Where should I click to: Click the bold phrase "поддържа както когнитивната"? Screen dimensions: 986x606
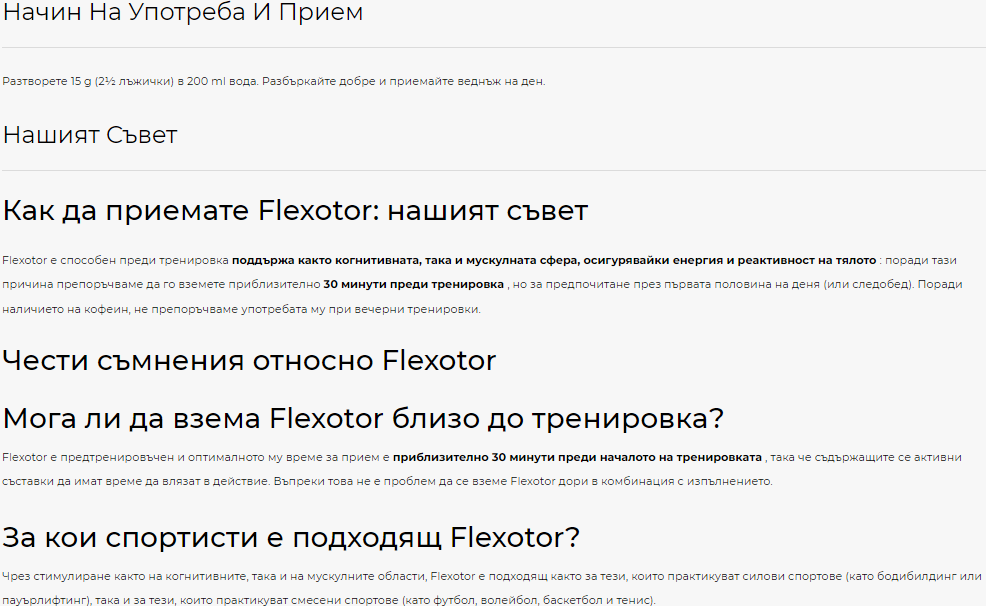327,260
